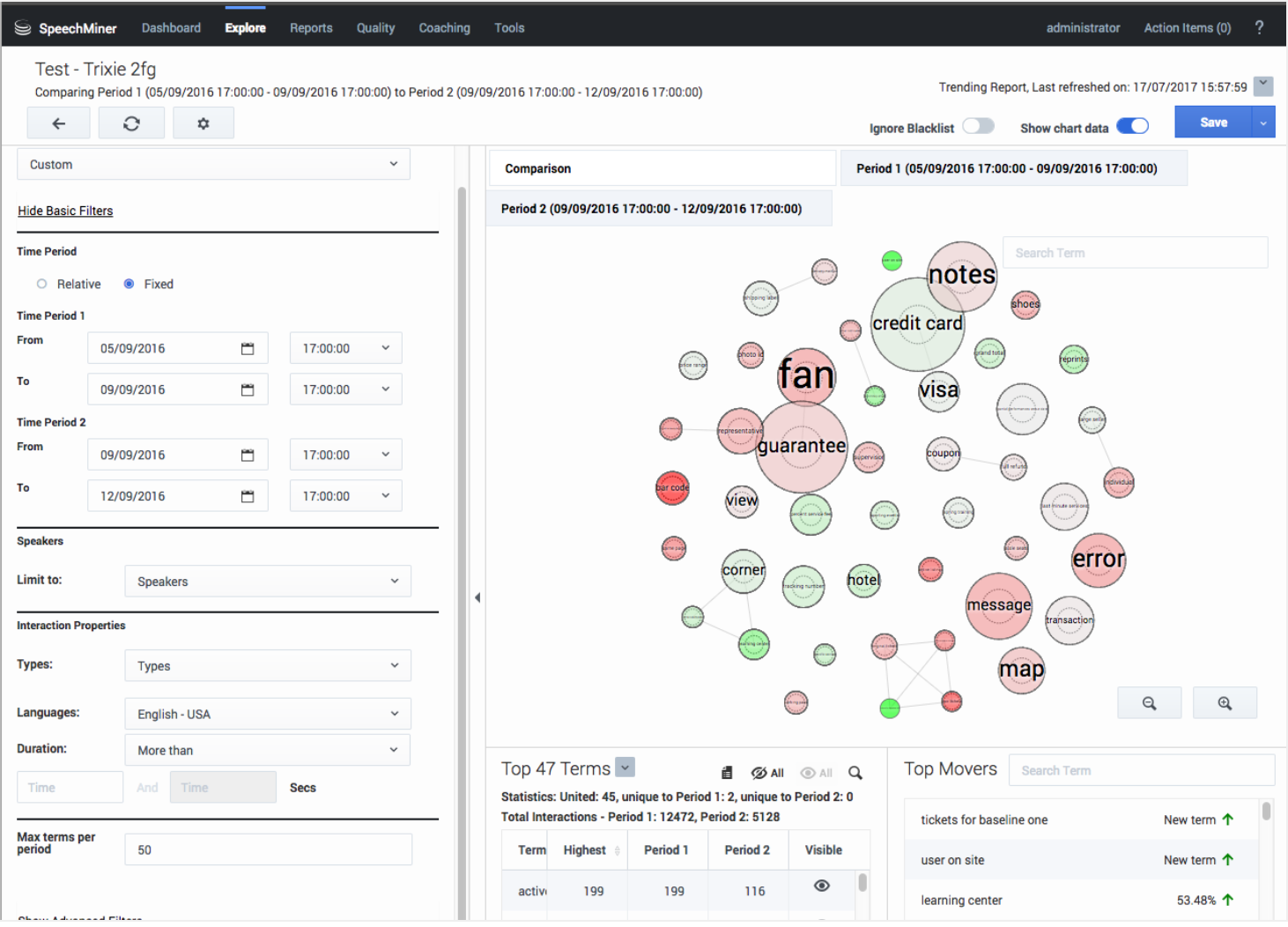Turn off the Show chart data switch
Image resolution: width=1288 pixels, height=927 pixels.
point(1132,126)
